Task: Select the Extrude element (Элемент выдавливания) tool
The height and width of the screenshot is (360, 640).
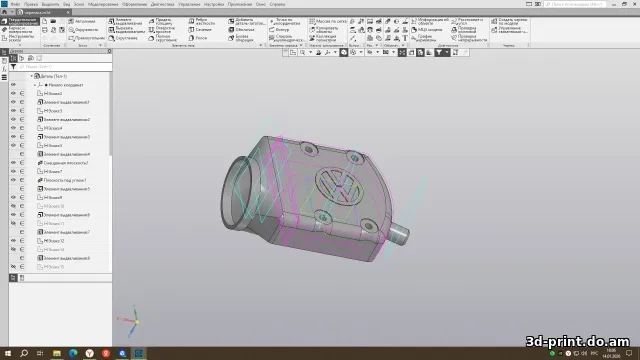Action: tap(126, 21)
